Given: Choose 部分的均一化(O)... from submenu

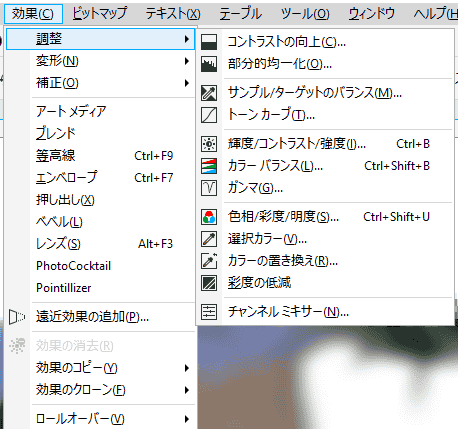Looking at the screenshot, I should tap(325, 64).
